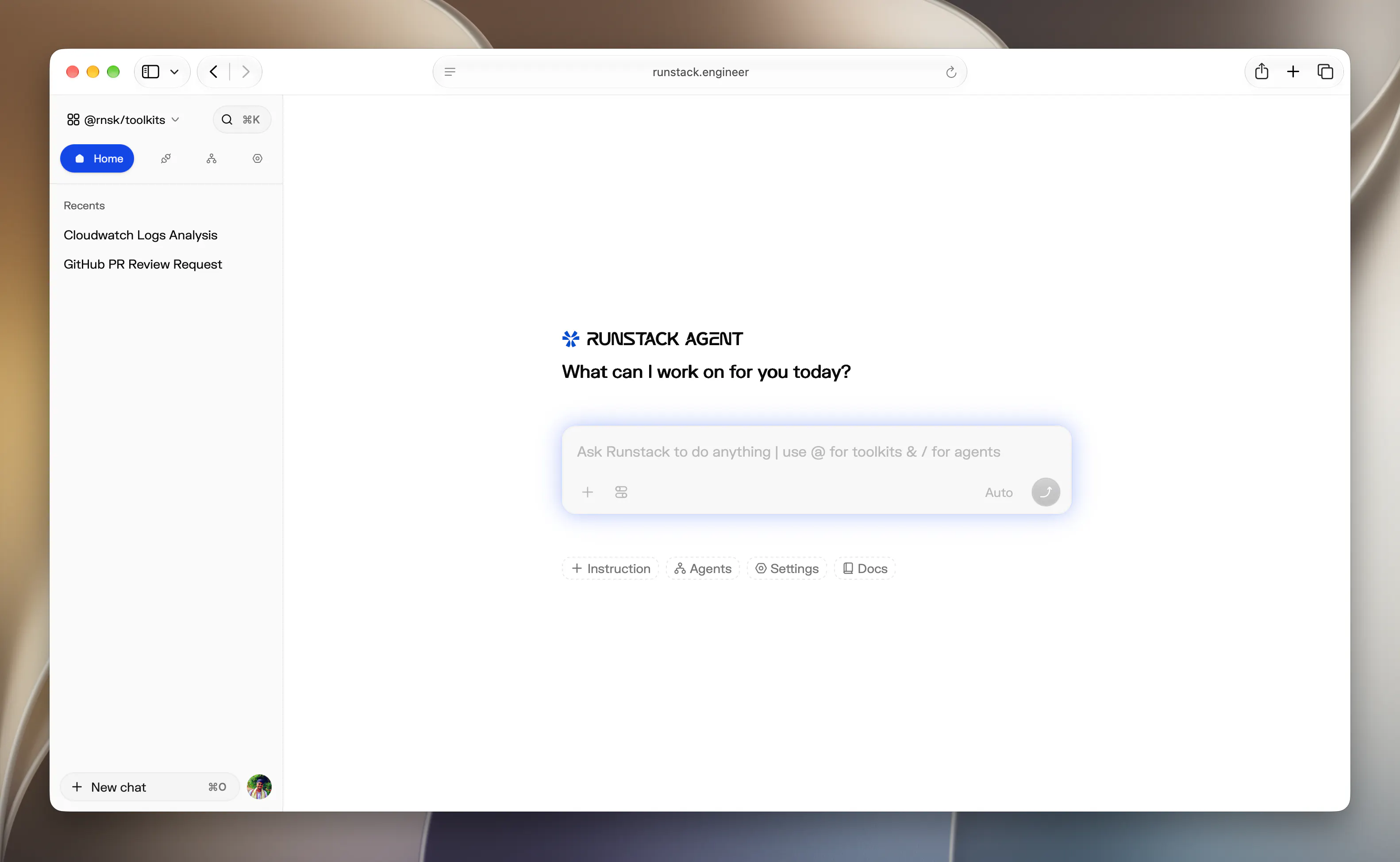
Task: Open the user profile avatar
Action: [x=259, y=787]
